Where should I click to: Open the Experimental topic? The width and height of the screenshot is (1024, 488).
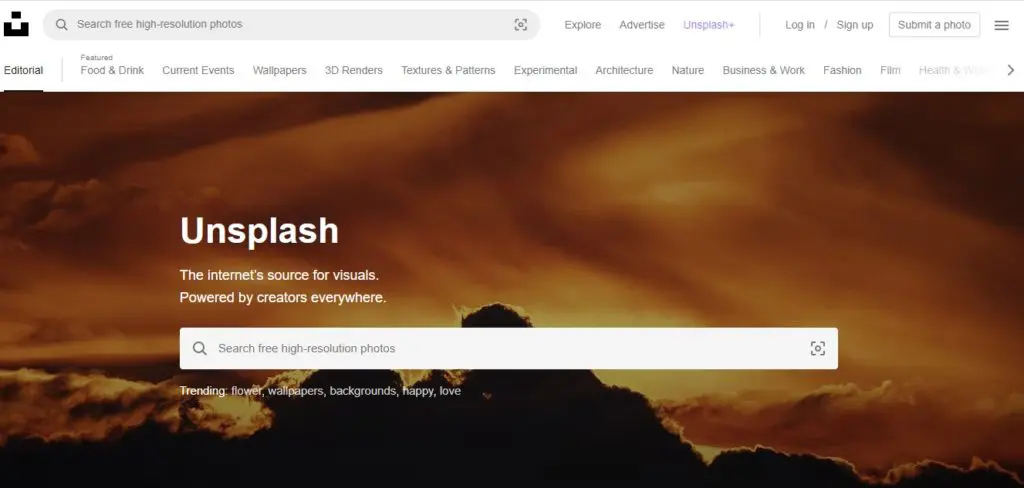coord(545,70)
